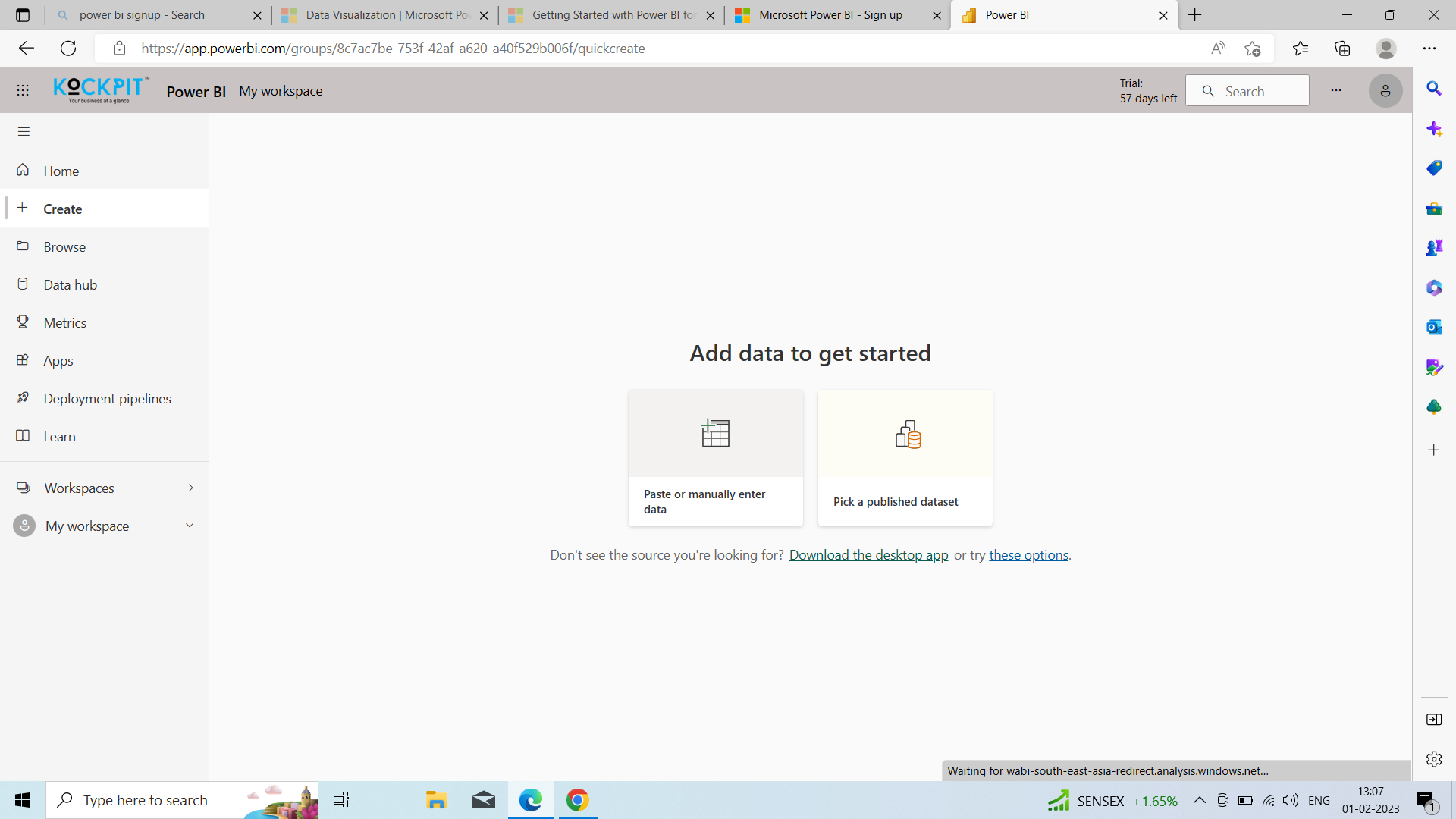Open Edge sidebar Tools briefcase icon
This screenshot has width=1456, height=819.
(1433, 209)
